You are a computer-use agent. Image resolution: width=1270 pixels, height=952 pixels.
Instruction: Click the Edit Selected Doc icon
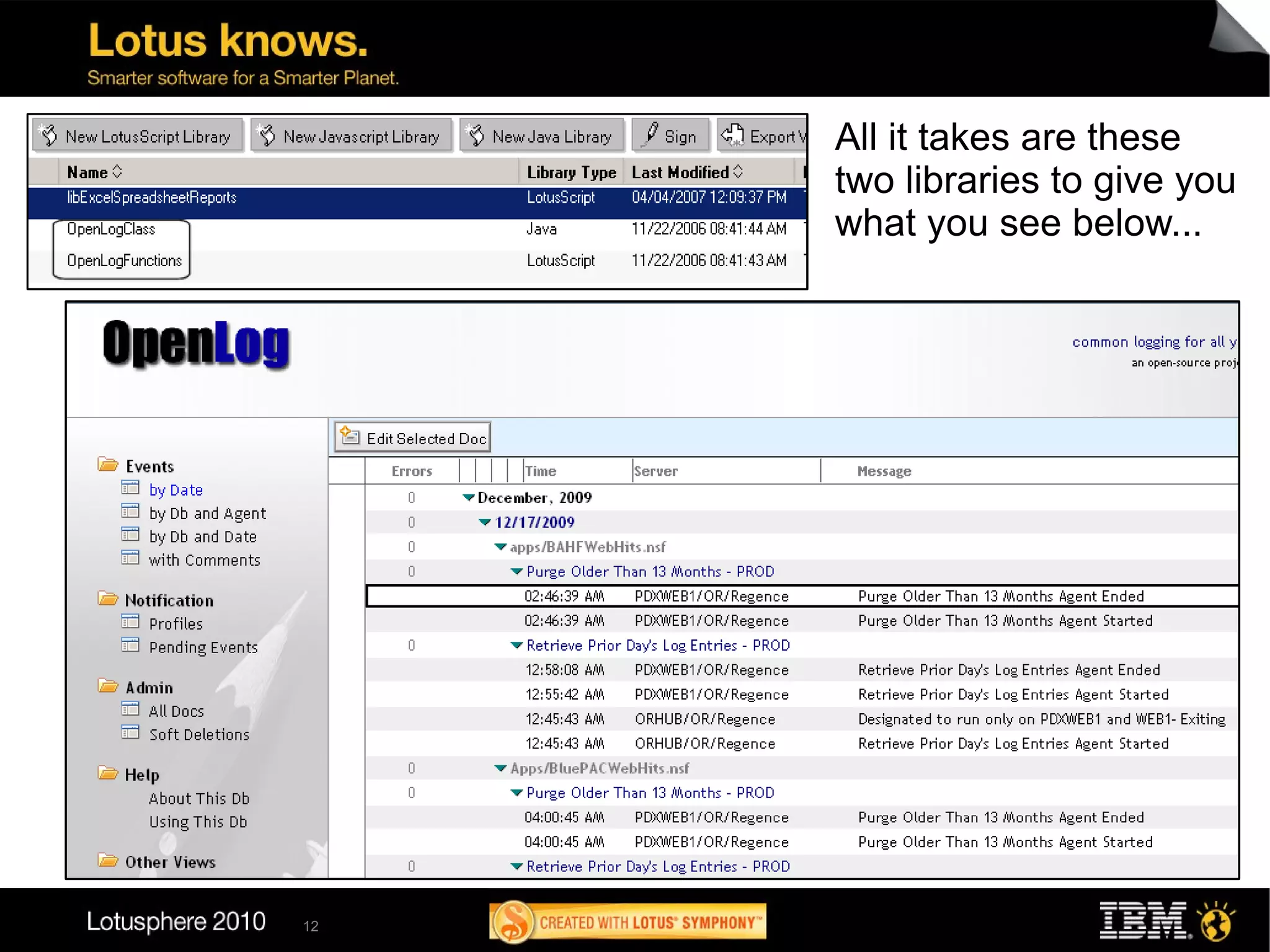click(x=350, y=435)
